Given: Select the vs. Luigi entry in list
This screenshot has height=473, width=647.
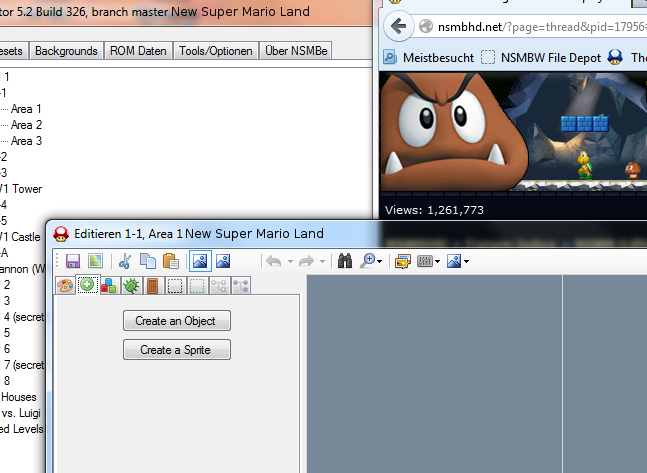Looking at the screenshot, I should click(x=21, y=413).
